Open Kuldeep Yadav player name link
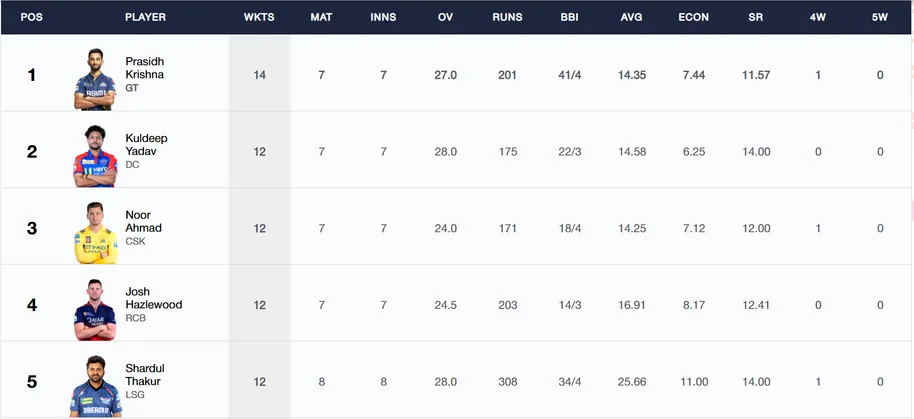The image size is (914, 419). (x=146, y=145)
